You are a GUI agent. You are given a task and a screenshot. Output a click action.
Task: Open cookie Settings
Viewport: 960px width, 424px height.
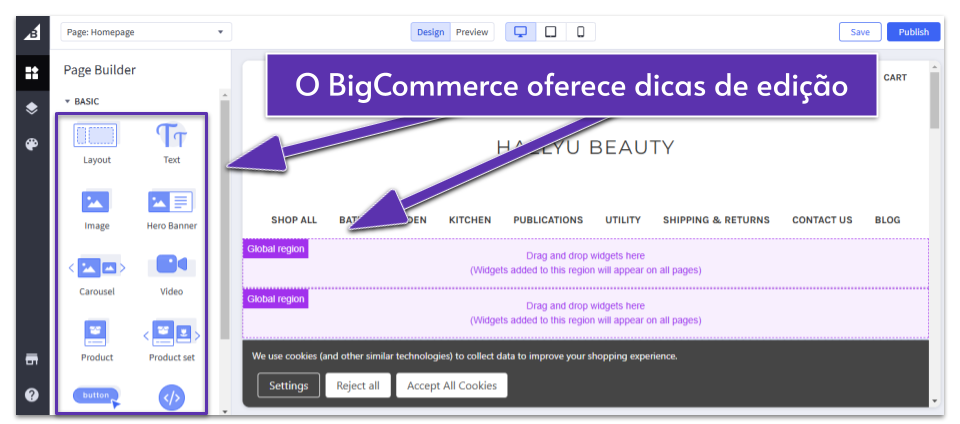click(x=288, y=385)
